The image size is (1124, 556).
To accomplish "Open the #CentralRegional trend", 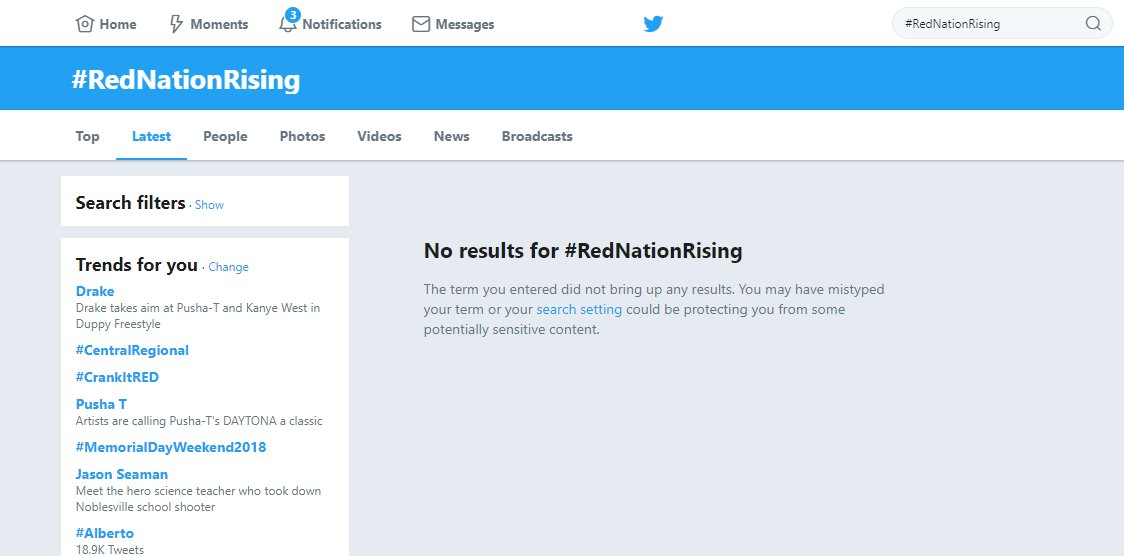I will click(x=132, y=350).
